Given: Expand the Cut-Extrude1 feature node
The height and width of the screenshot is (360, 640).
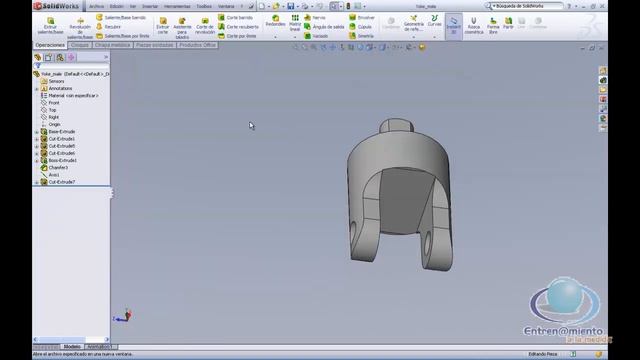Looking at the screenshot, I should pyautogui.click(x=37, y=139).
